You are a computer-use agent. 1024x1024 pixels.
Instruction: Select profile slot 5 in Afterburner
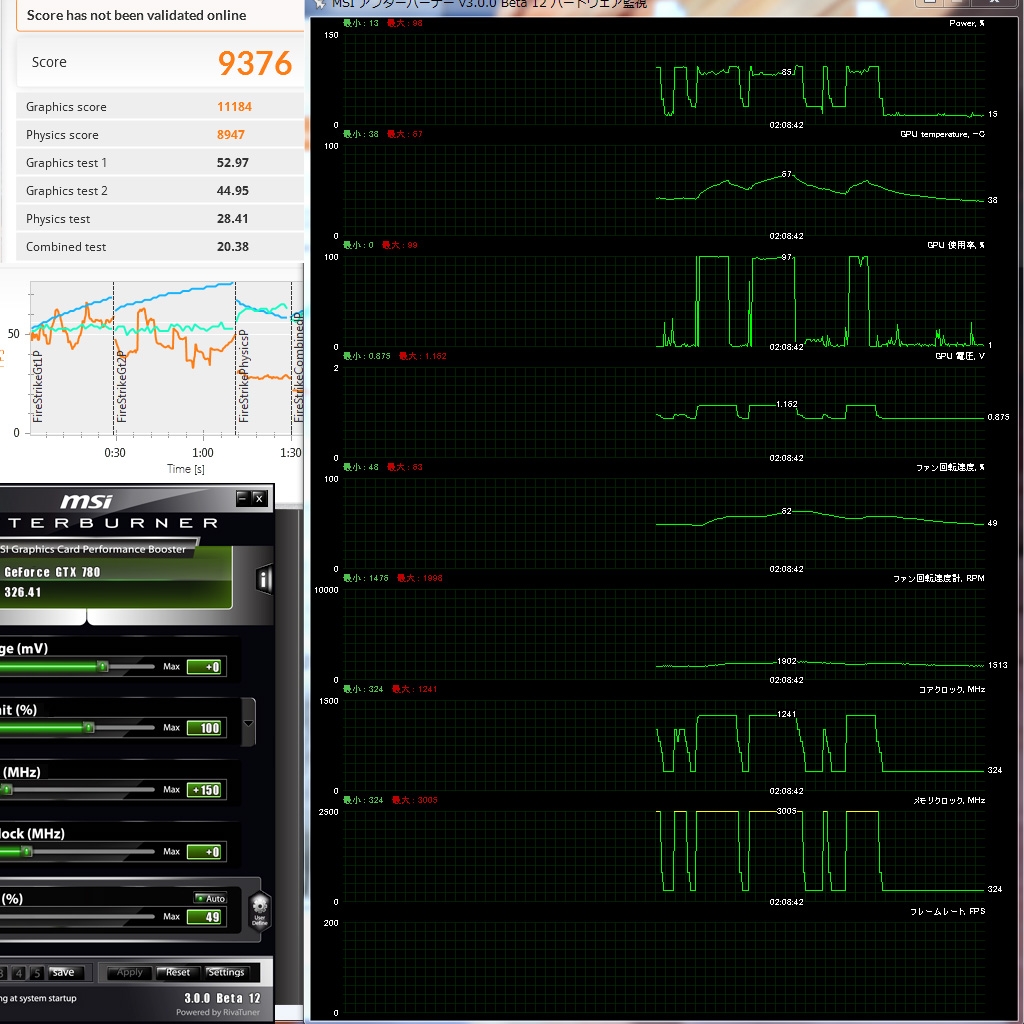[37, 973]
